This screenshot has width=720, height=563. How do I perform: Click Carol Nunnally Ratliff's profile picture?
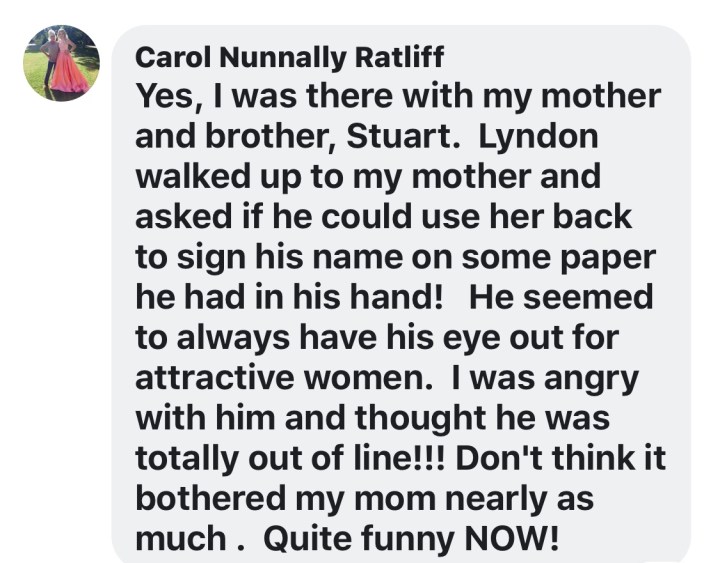tap(61, 63)
